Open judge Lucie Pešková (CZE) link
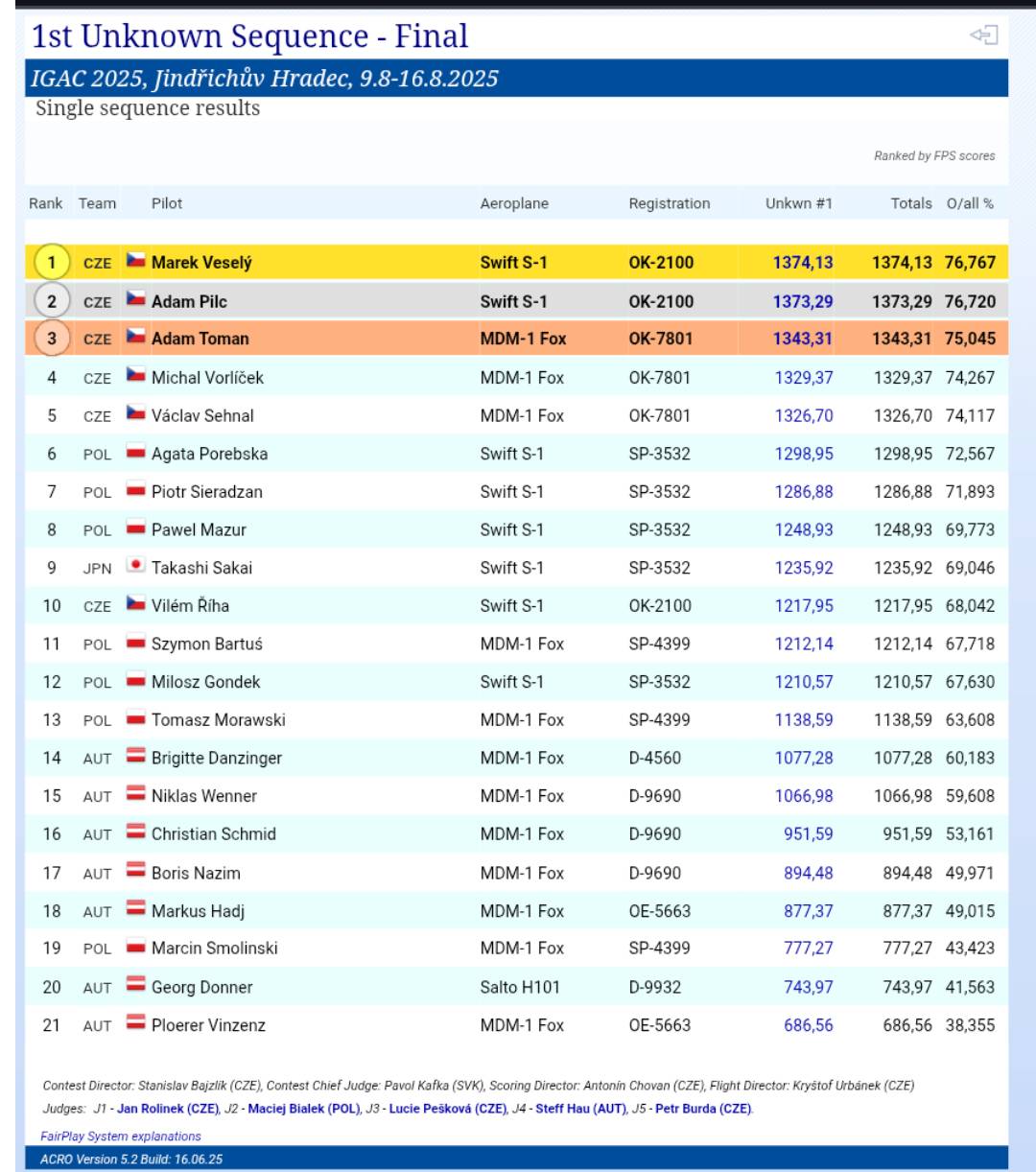The width and height of the screenshot is (1036, 1172). (447, 1109)
